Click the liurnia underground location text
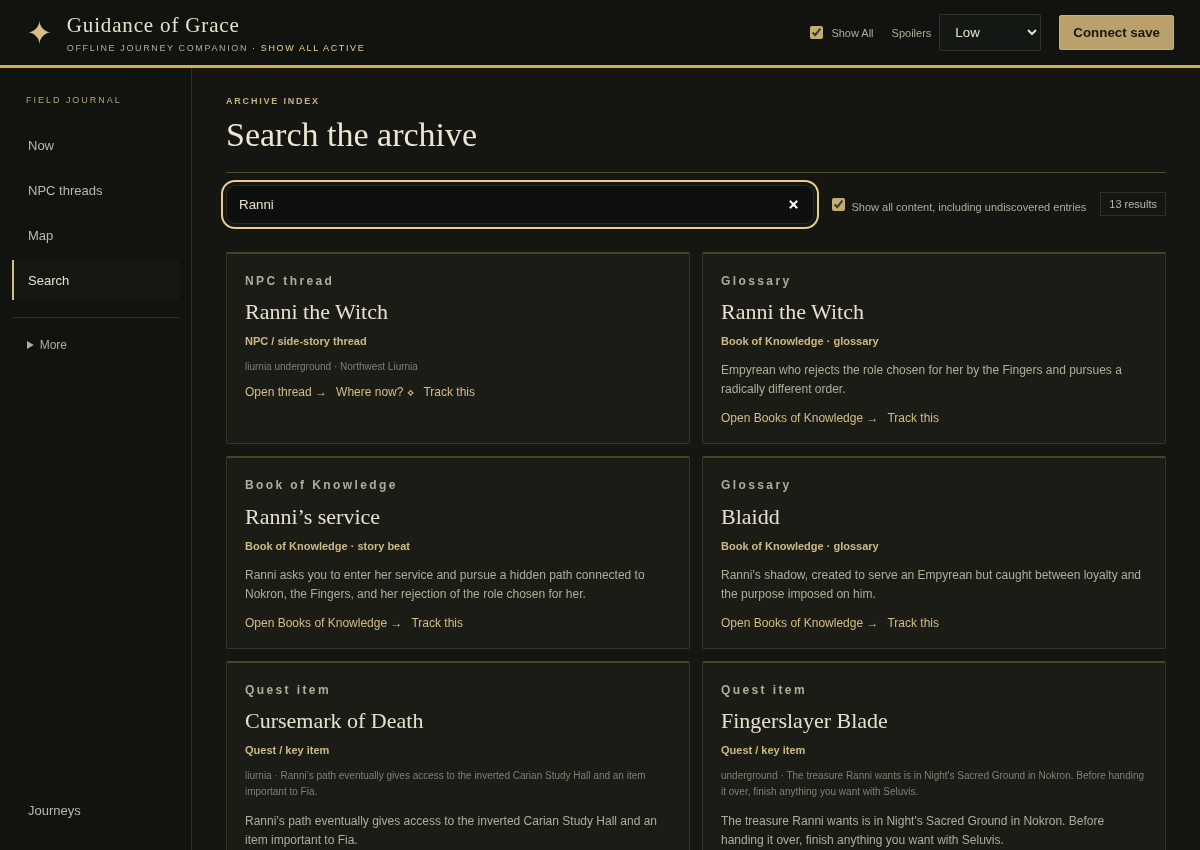The width and height of the screenshot is (1200, 850). [288, 367]
